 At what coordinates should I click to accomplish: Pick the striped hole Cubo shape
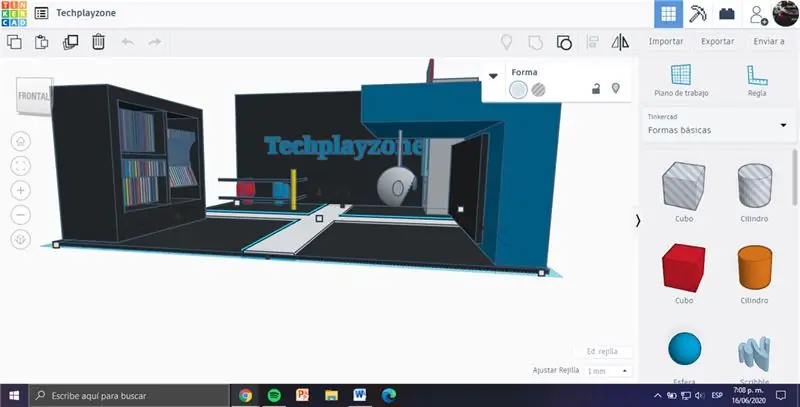[684, 186]
